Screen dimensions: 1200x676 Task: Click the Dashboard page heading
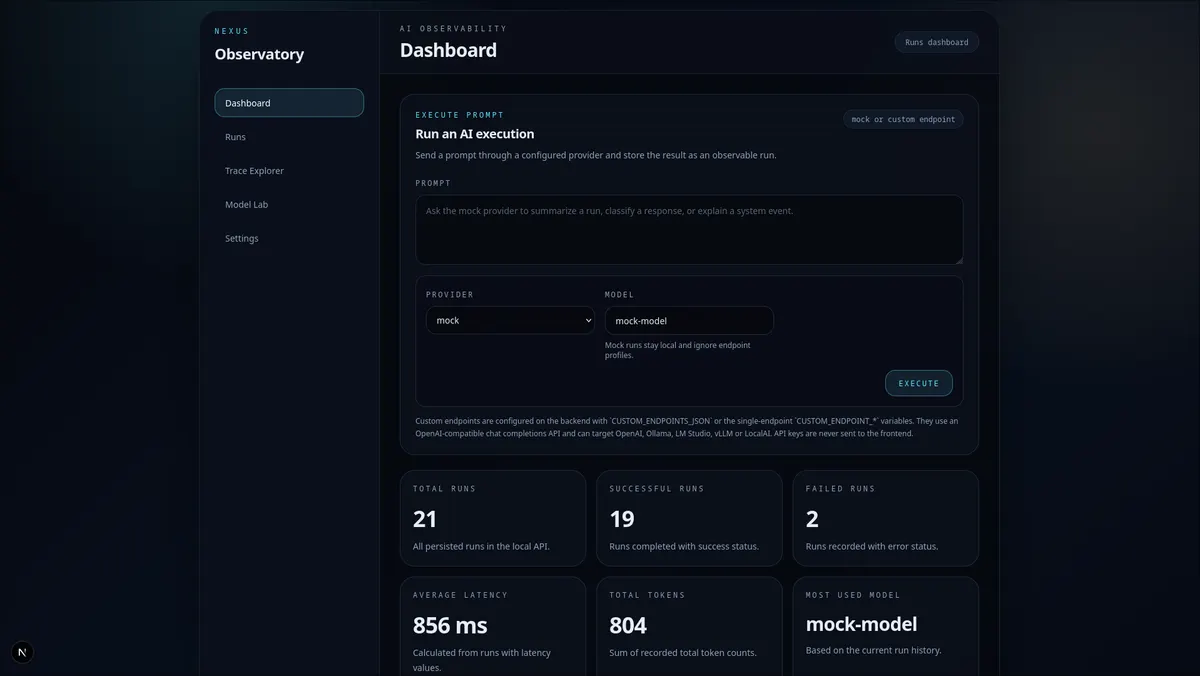click(448, 50)
